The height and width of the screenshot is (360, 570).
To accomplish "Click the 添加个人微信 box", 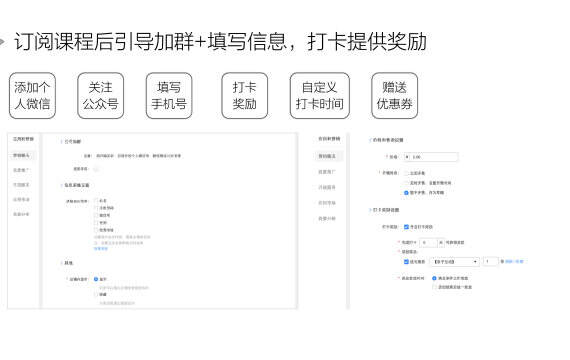I will coord(32,96).
